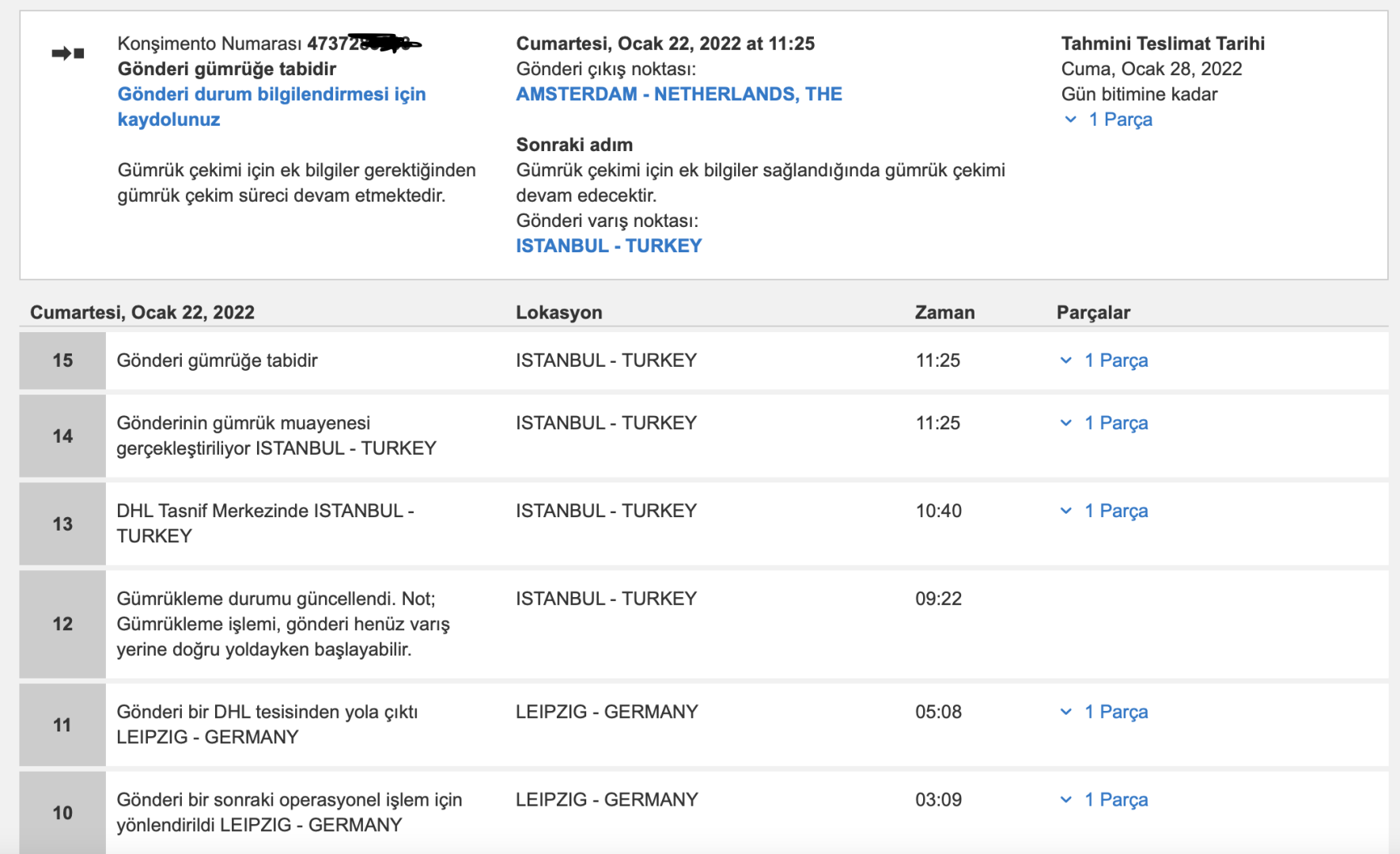Expand 1 Parça chevron for step 10

1066,799
